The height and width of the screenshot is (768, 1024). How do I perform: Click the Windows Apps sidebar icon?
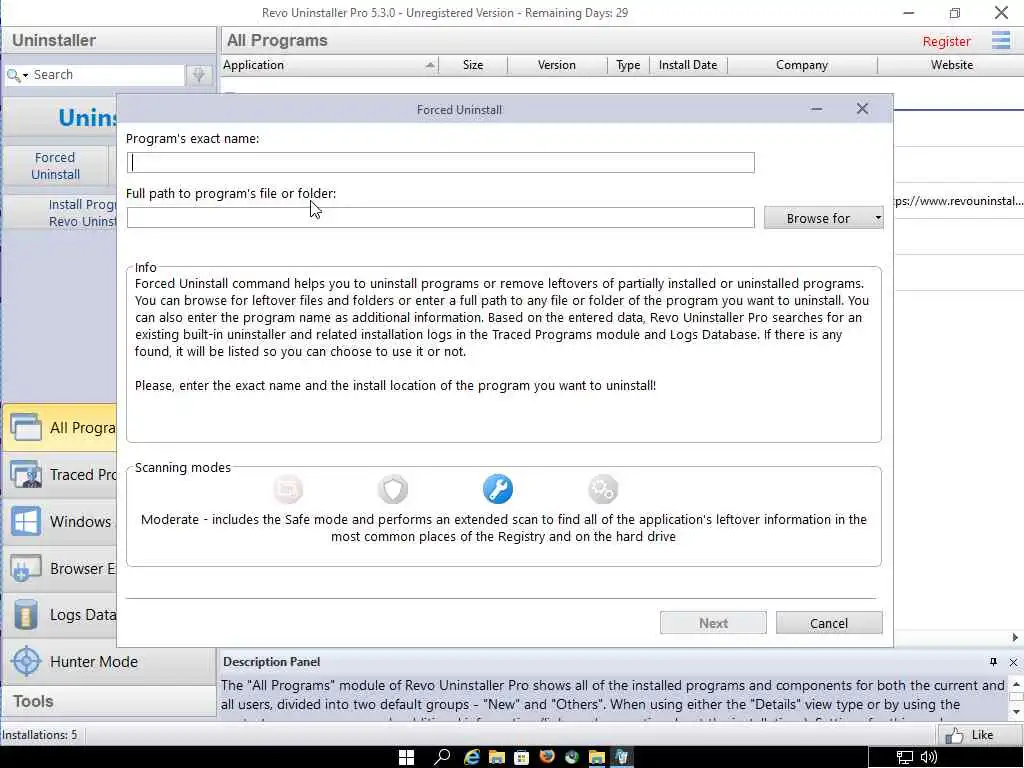[25, 522]
